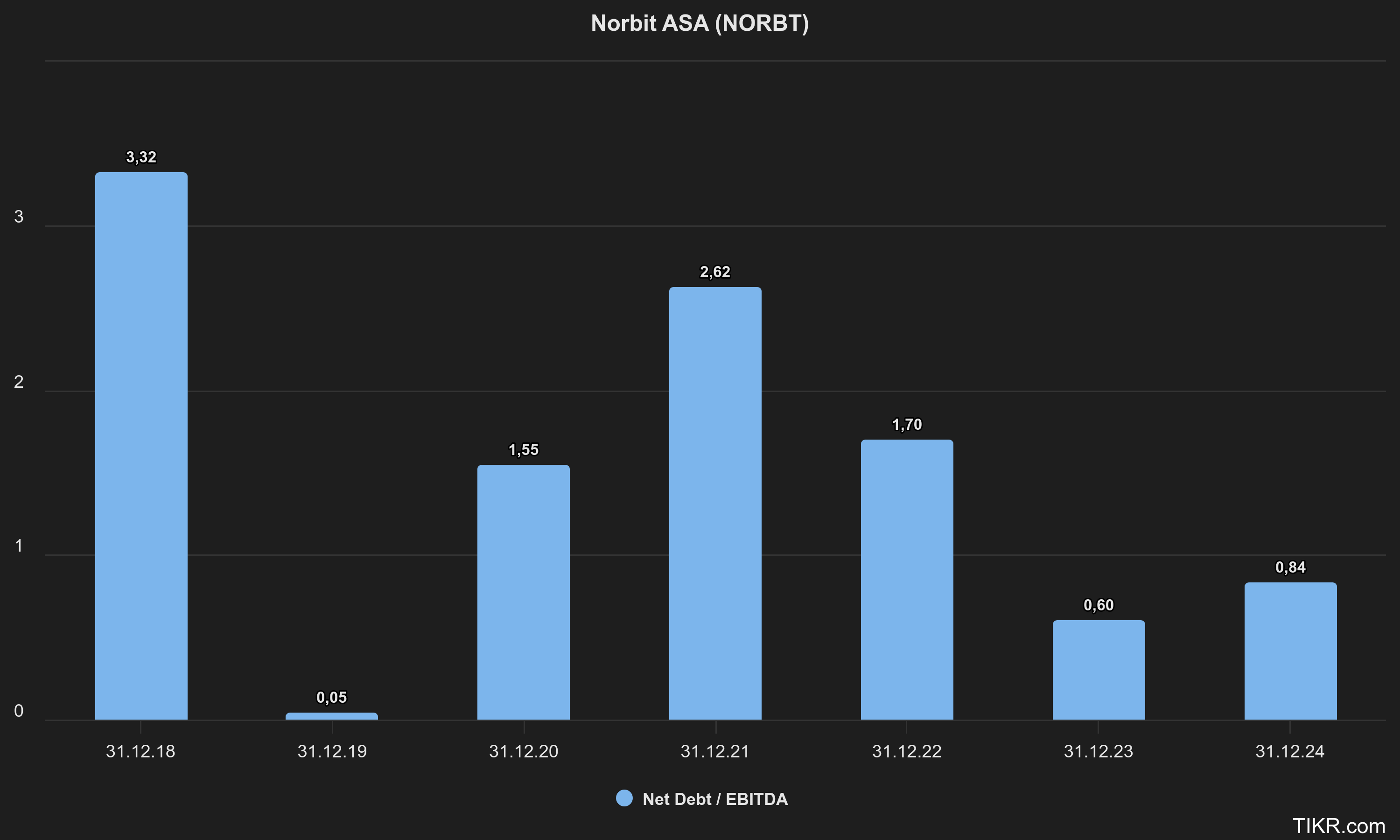Click the 0,84 data label
This screenshot has width=1400, height=840.
point(1290,567)
